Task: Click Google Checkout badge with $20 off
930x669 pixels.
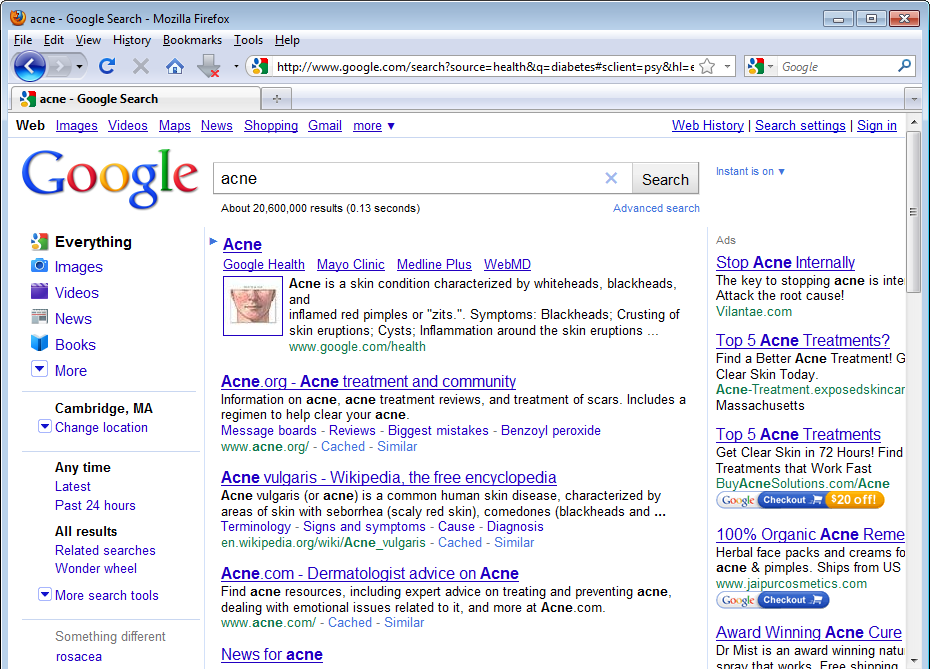Action: point(800,500)
